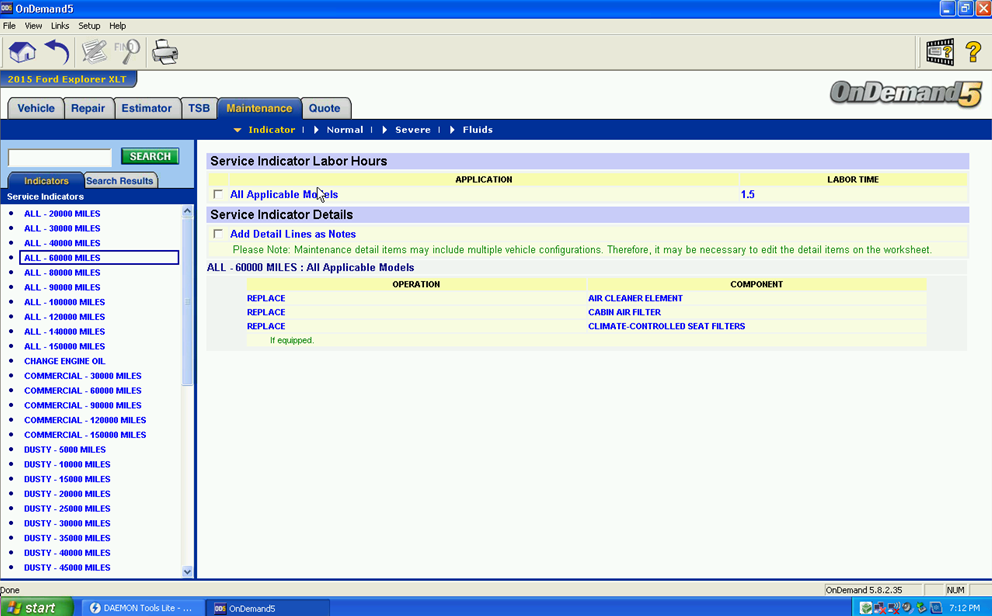The image size is (992, 616).
Task: Open the File menu
Action: 9,26
